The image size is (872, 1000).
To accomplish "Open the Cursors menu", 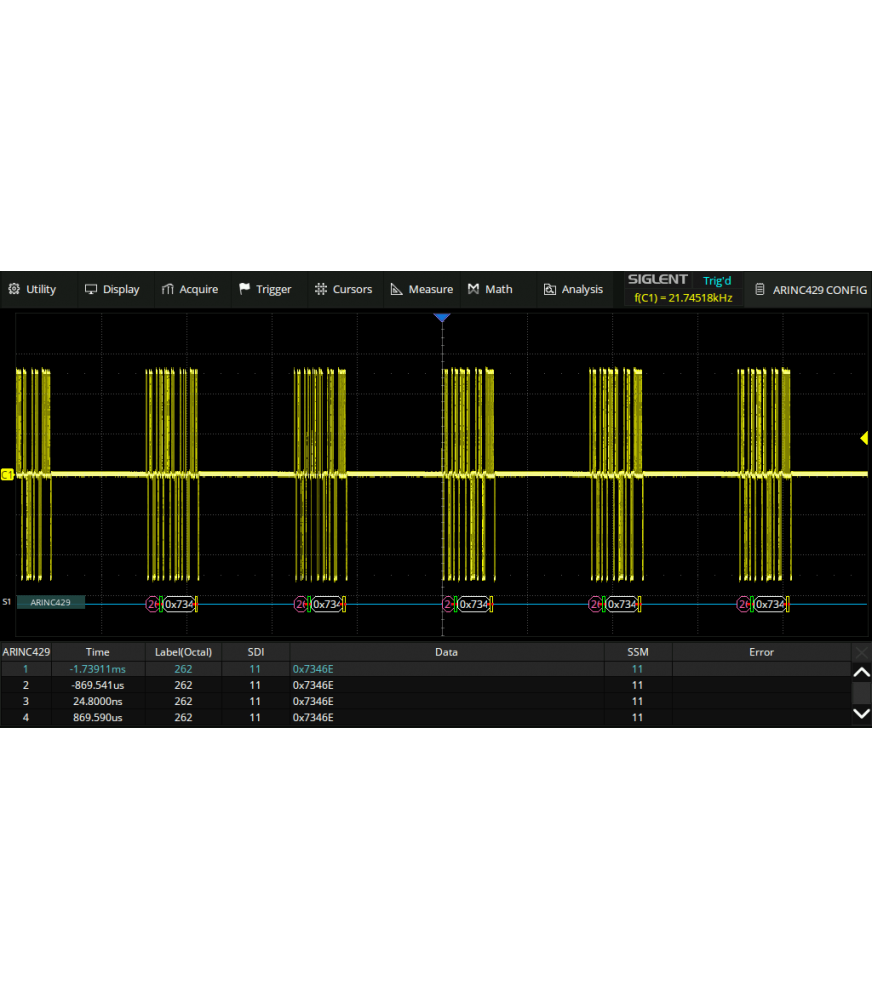I will tap(343, 290).
